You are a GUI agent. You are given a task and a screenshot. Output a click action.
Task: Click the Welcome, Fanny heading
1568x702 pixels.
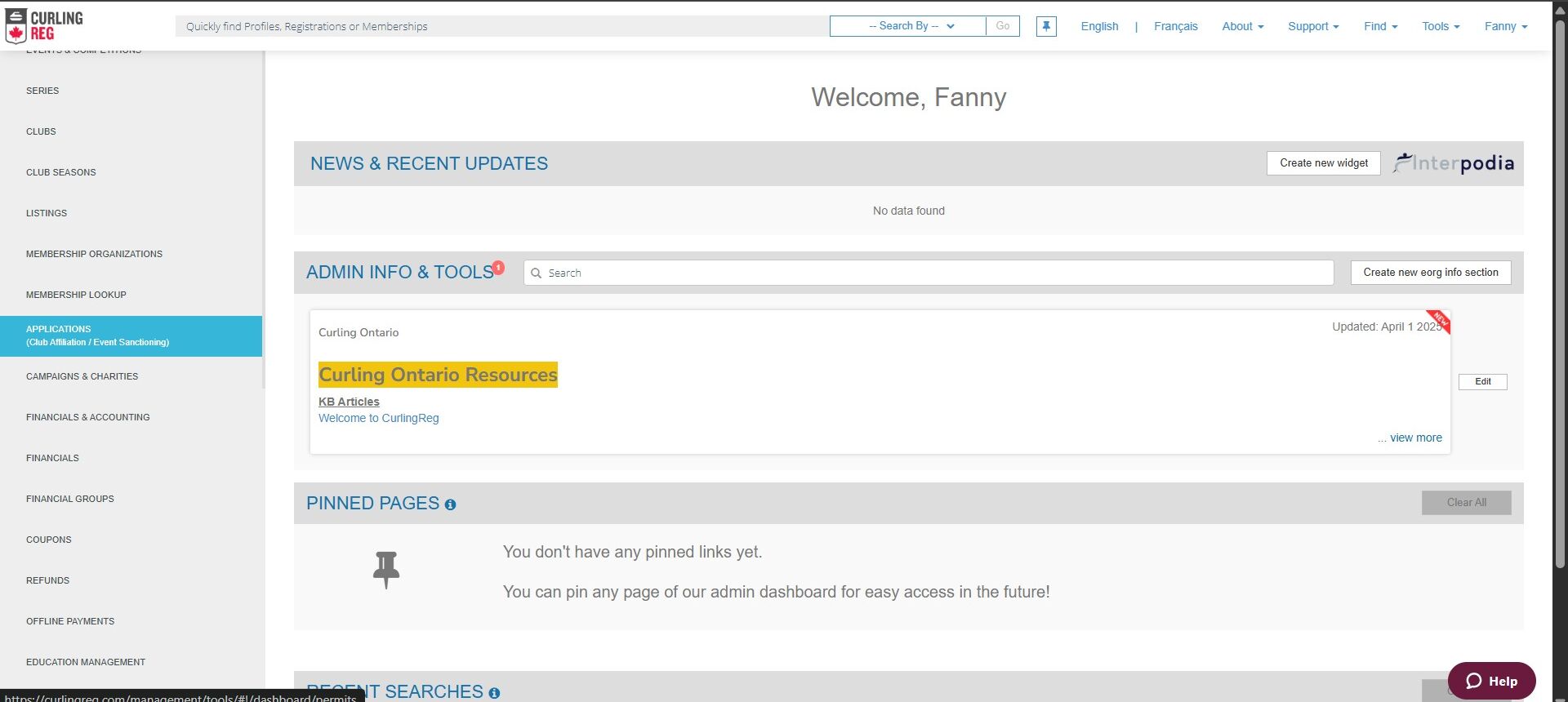(x=909, y=97)
